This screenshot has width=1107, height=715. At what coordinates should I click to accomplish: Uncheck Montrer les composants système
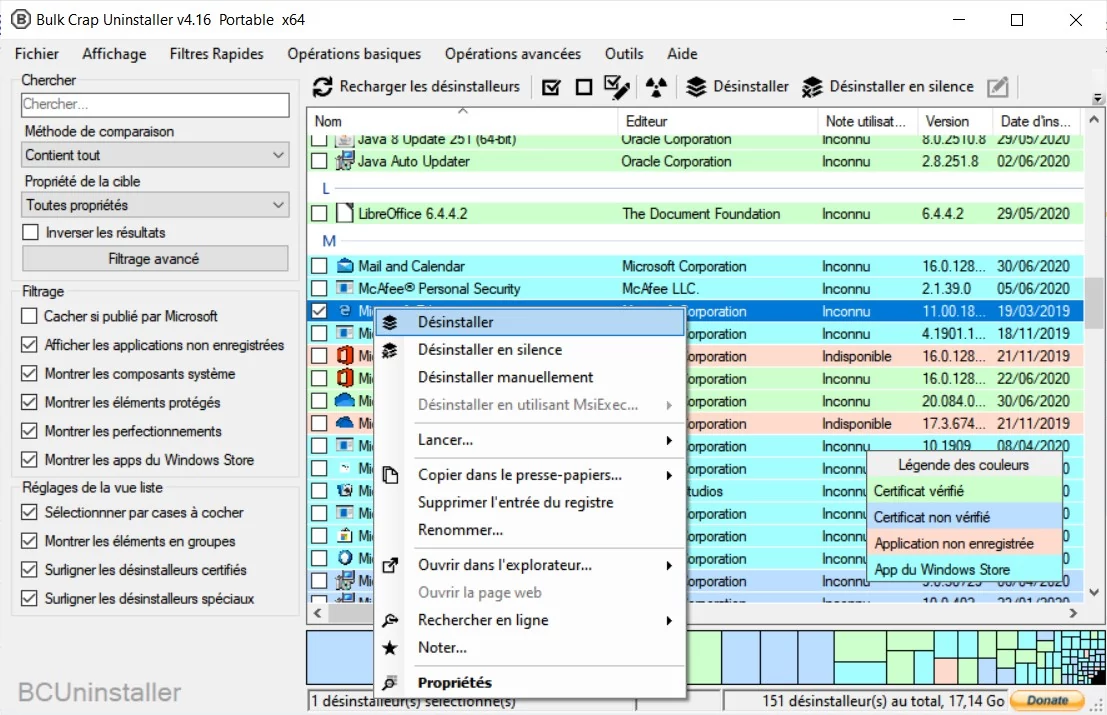[x=29, y=373]
